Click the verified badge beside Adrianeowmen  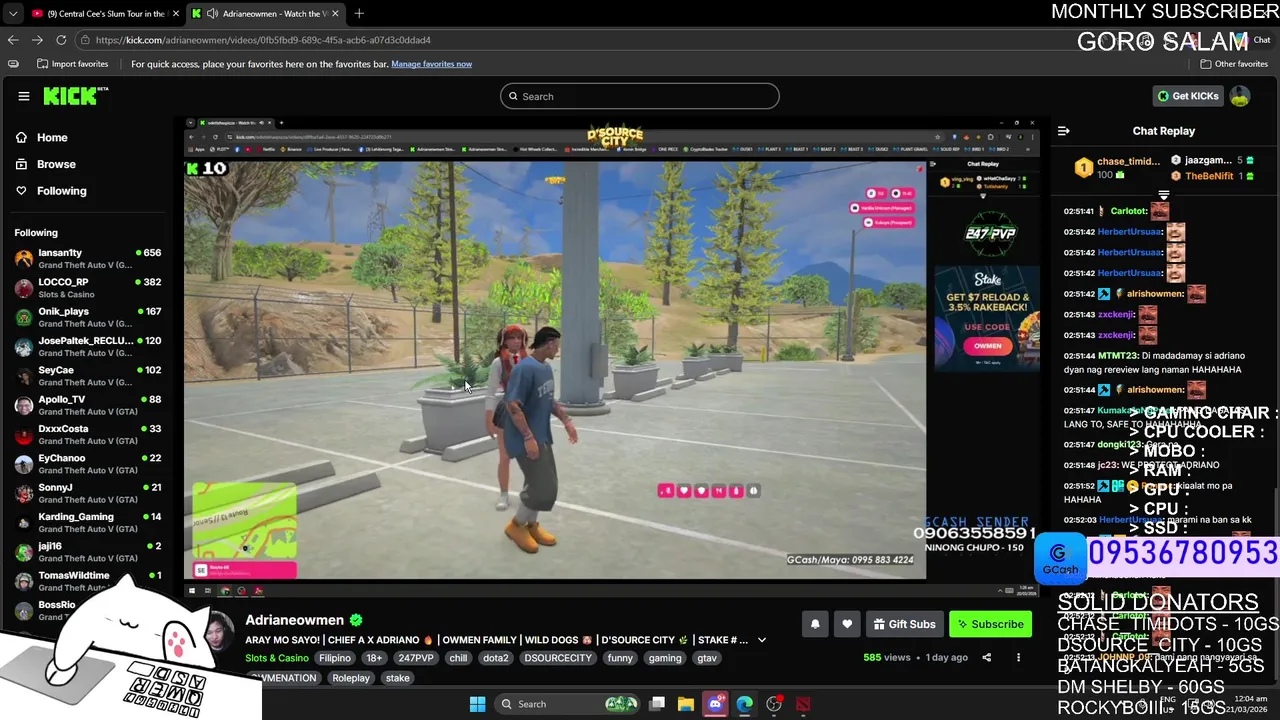tap(355, 620)
